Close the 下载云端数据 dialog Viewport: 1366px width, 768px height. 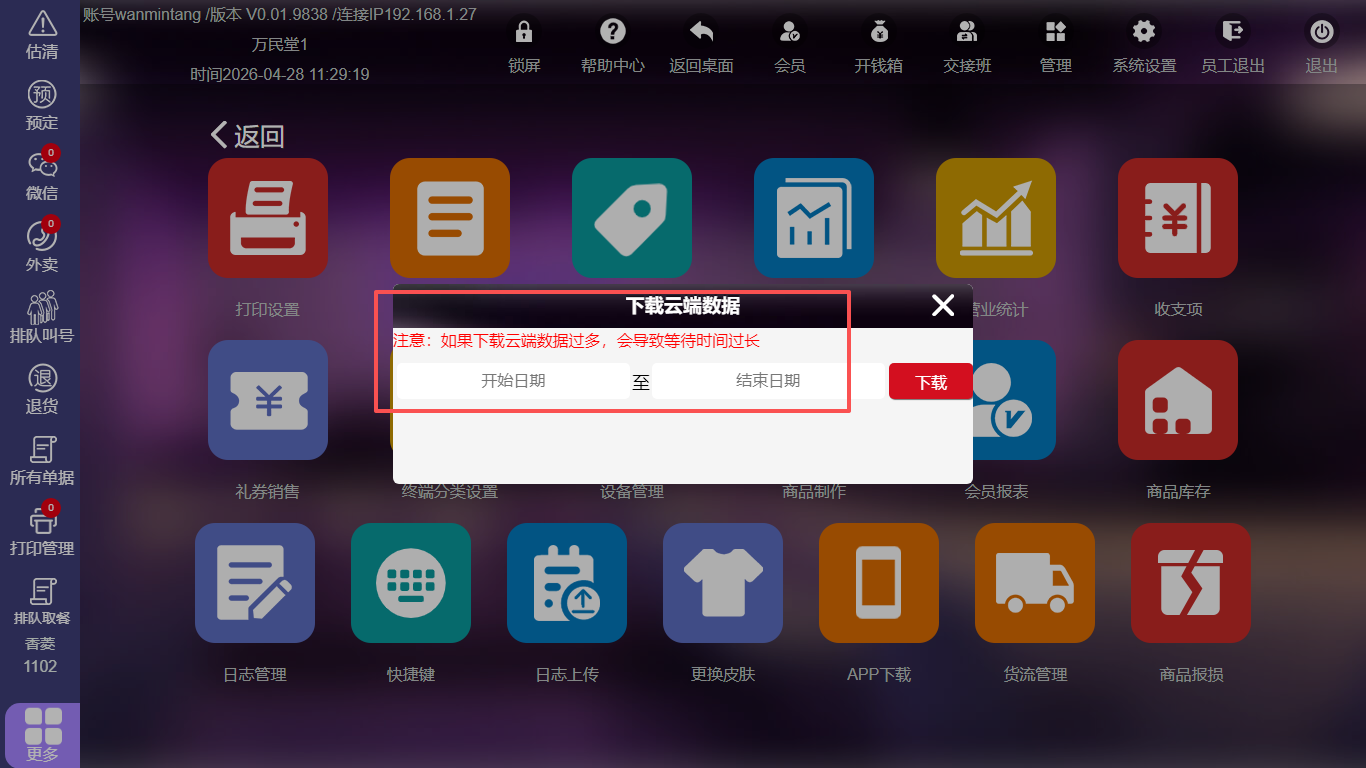tap(942, 306)
